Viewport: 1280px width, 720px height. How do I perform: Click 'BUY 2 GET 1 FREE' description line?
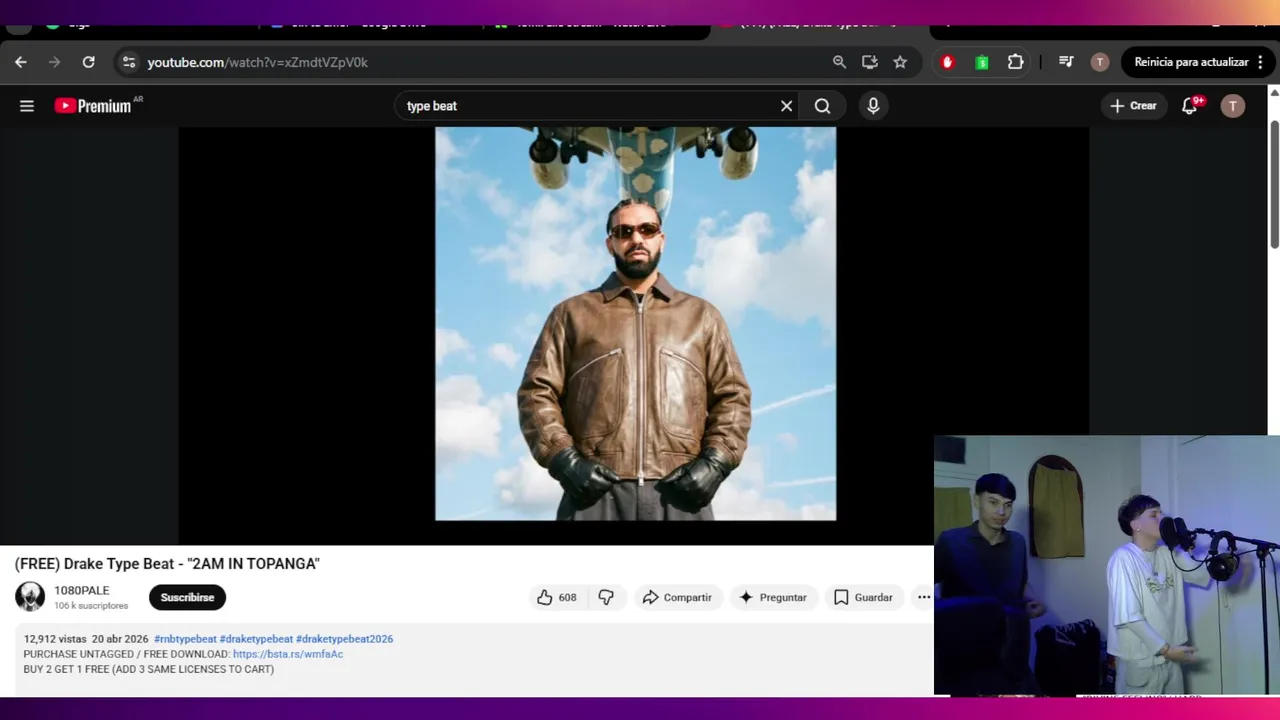(149, 669)
